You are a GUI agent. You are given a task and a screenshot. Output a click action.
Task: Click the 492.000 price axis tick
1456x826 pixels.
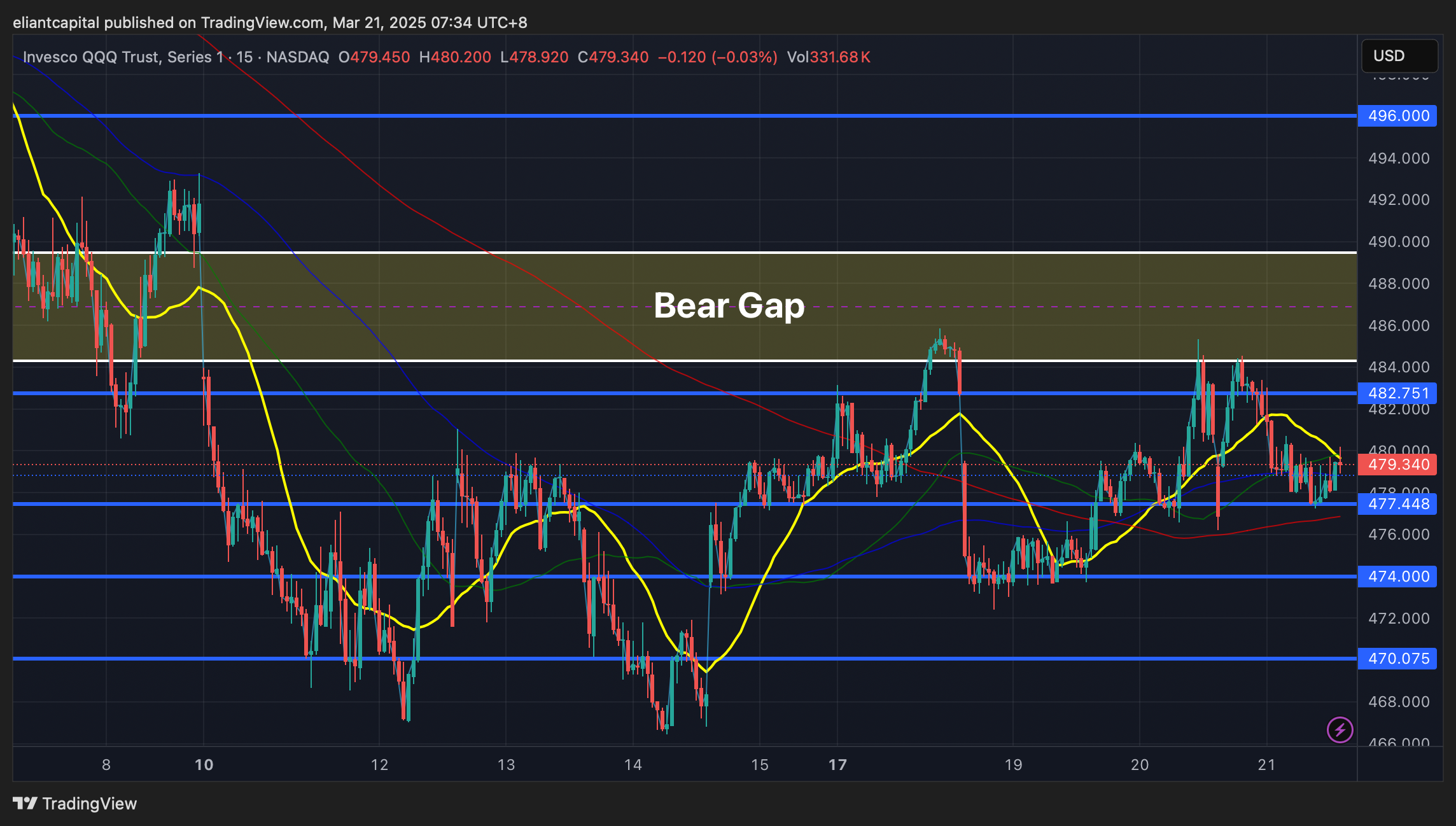(1399, 200)
